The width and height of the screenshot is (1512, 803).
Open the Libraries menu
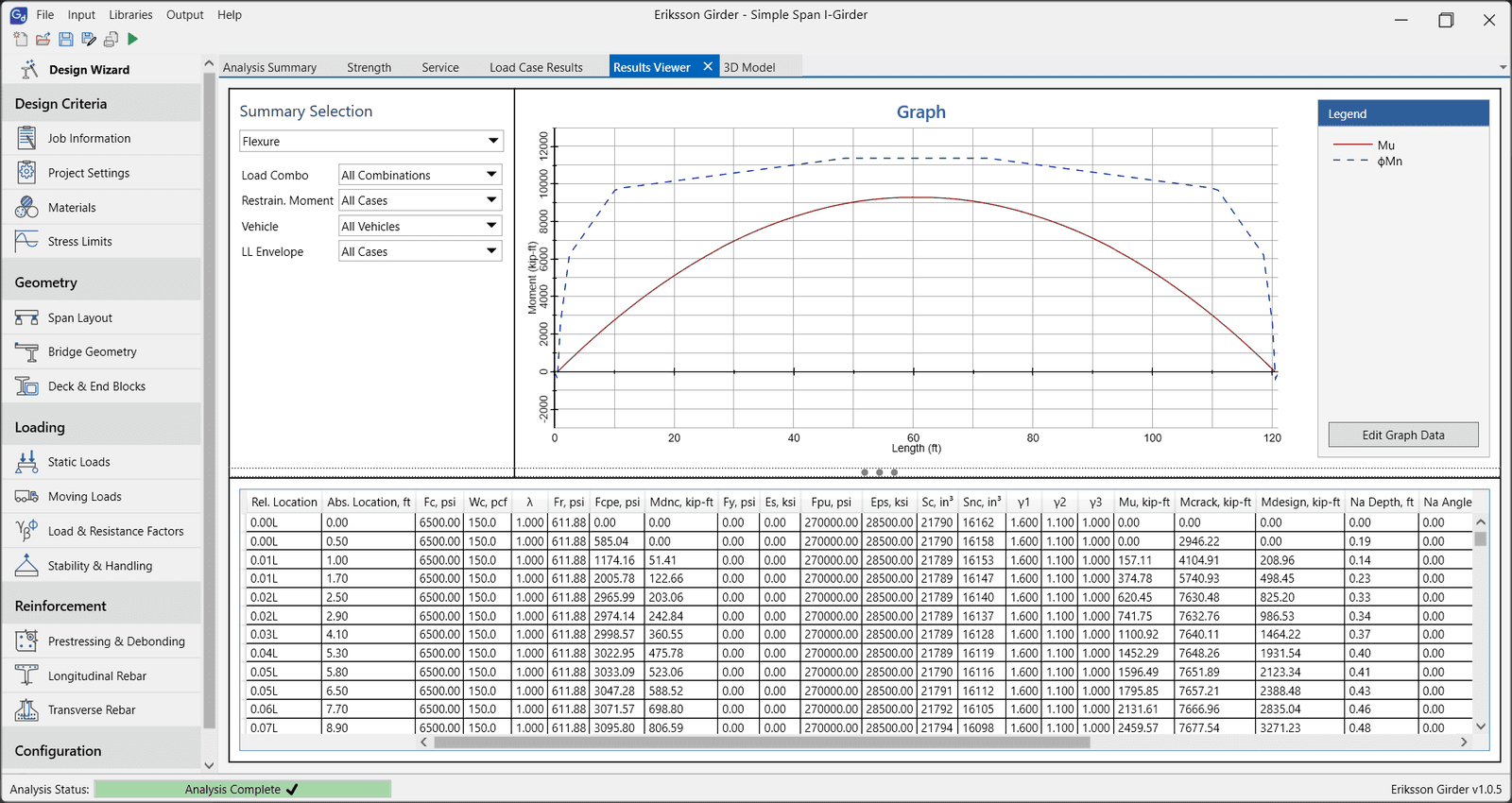coord(130,15)
